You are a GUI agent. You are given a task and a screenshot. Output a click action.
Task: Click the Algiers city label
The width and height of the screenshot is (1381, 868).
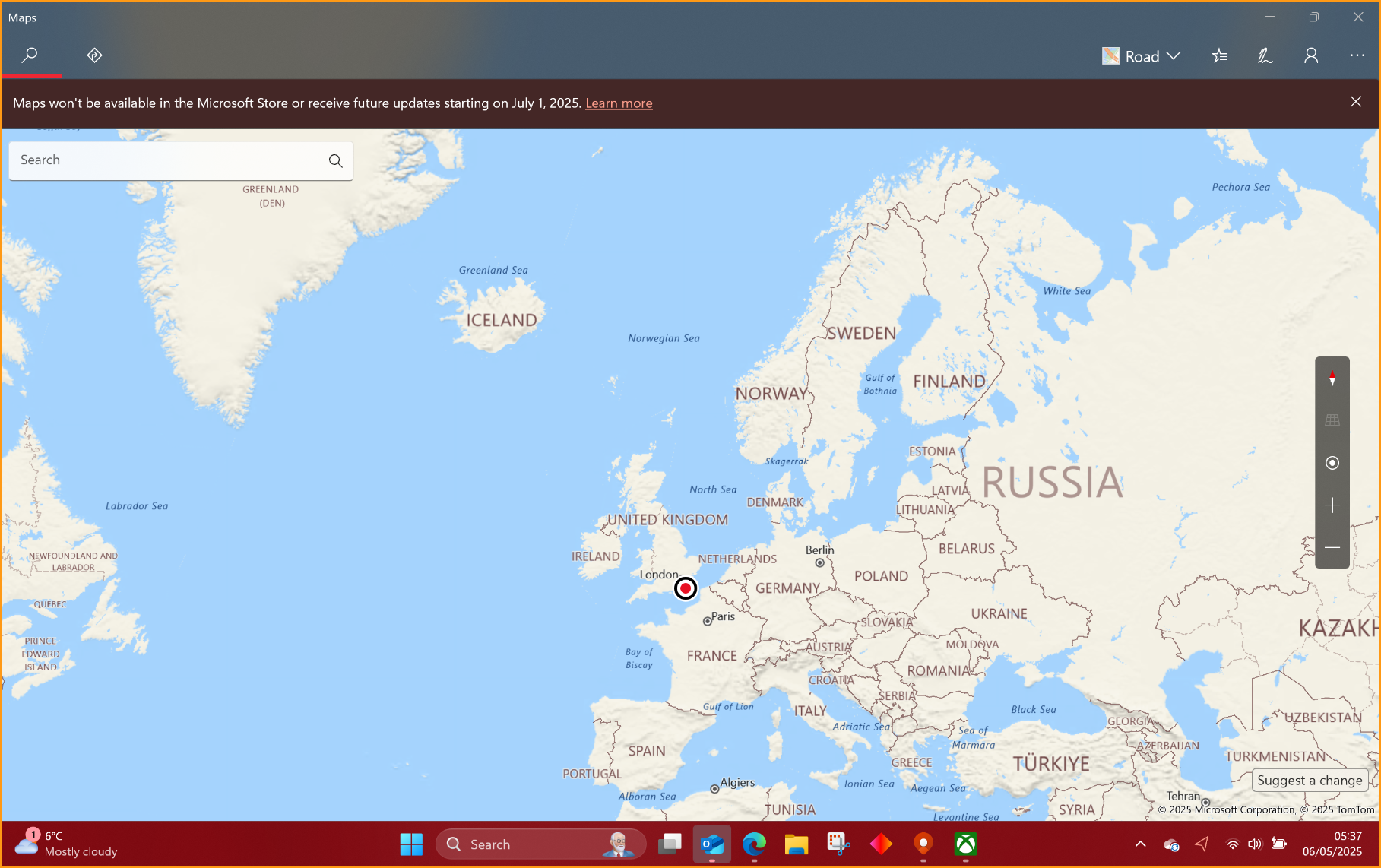pyautogui.click(x=737, y=782)
